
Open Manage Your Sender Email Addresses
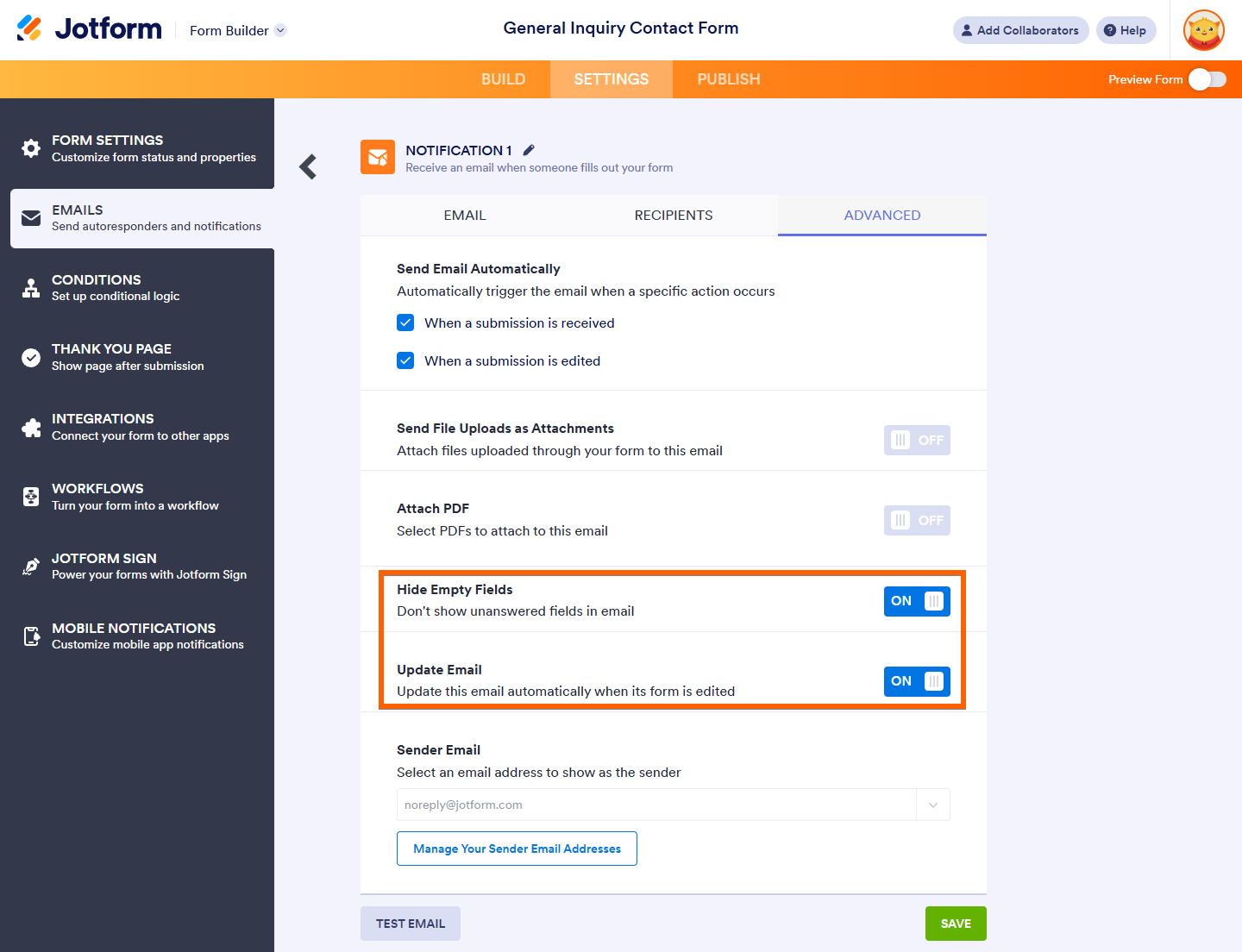tap(517, 849)
